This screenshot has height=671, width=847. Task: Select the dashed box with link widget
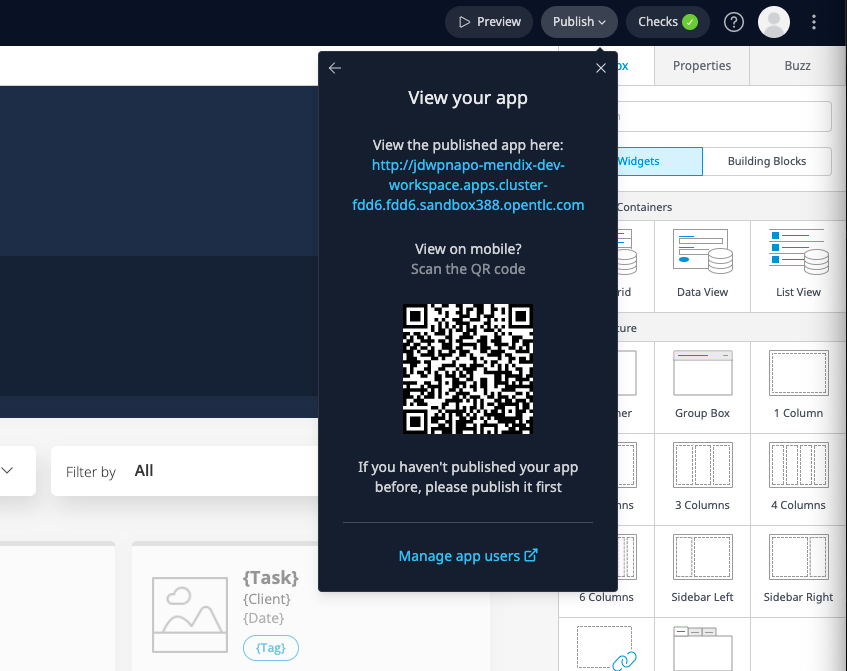(606, 647)
